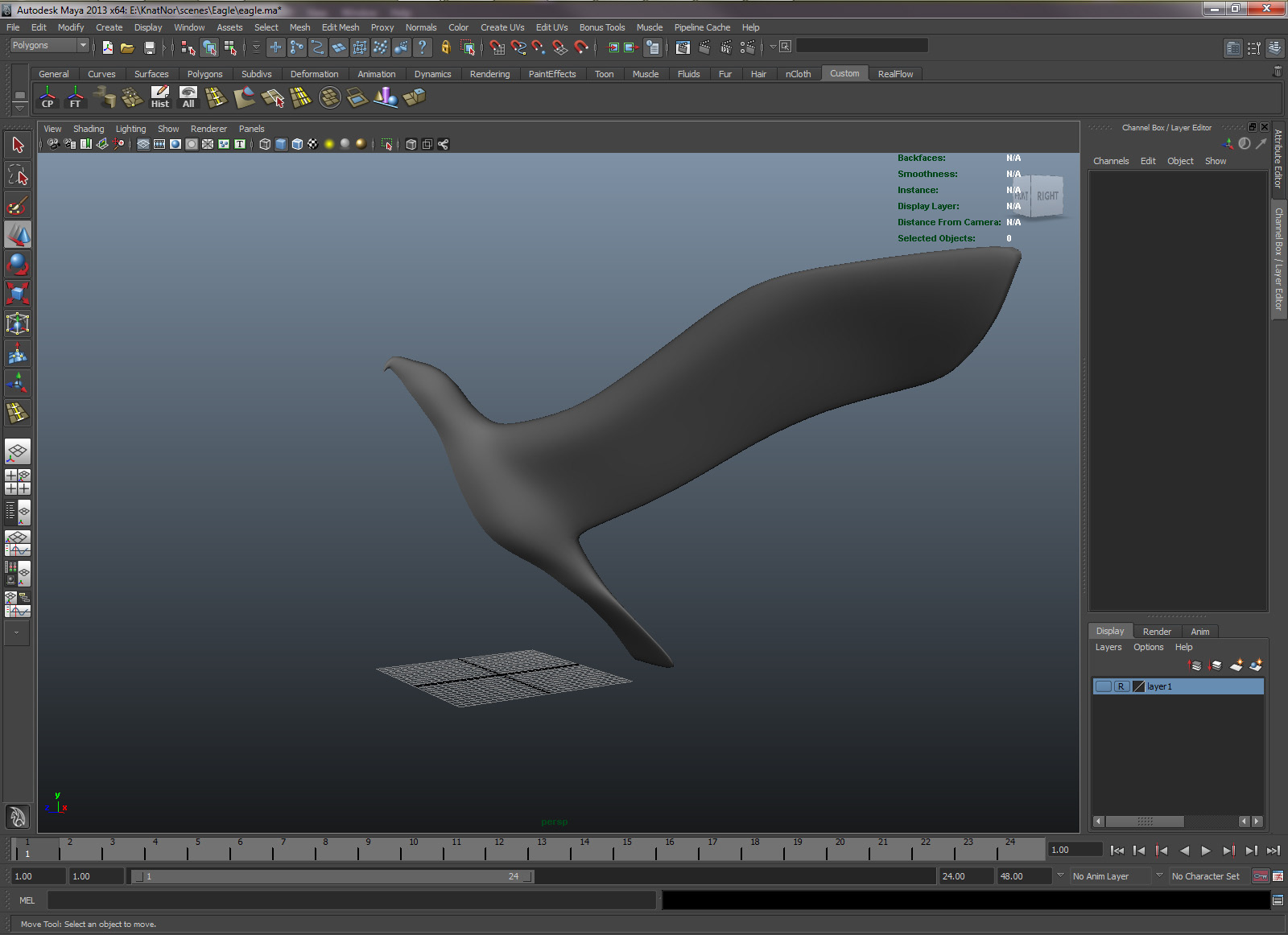
Task: Click the Hist shelf button
Action: tap(160, 97)
